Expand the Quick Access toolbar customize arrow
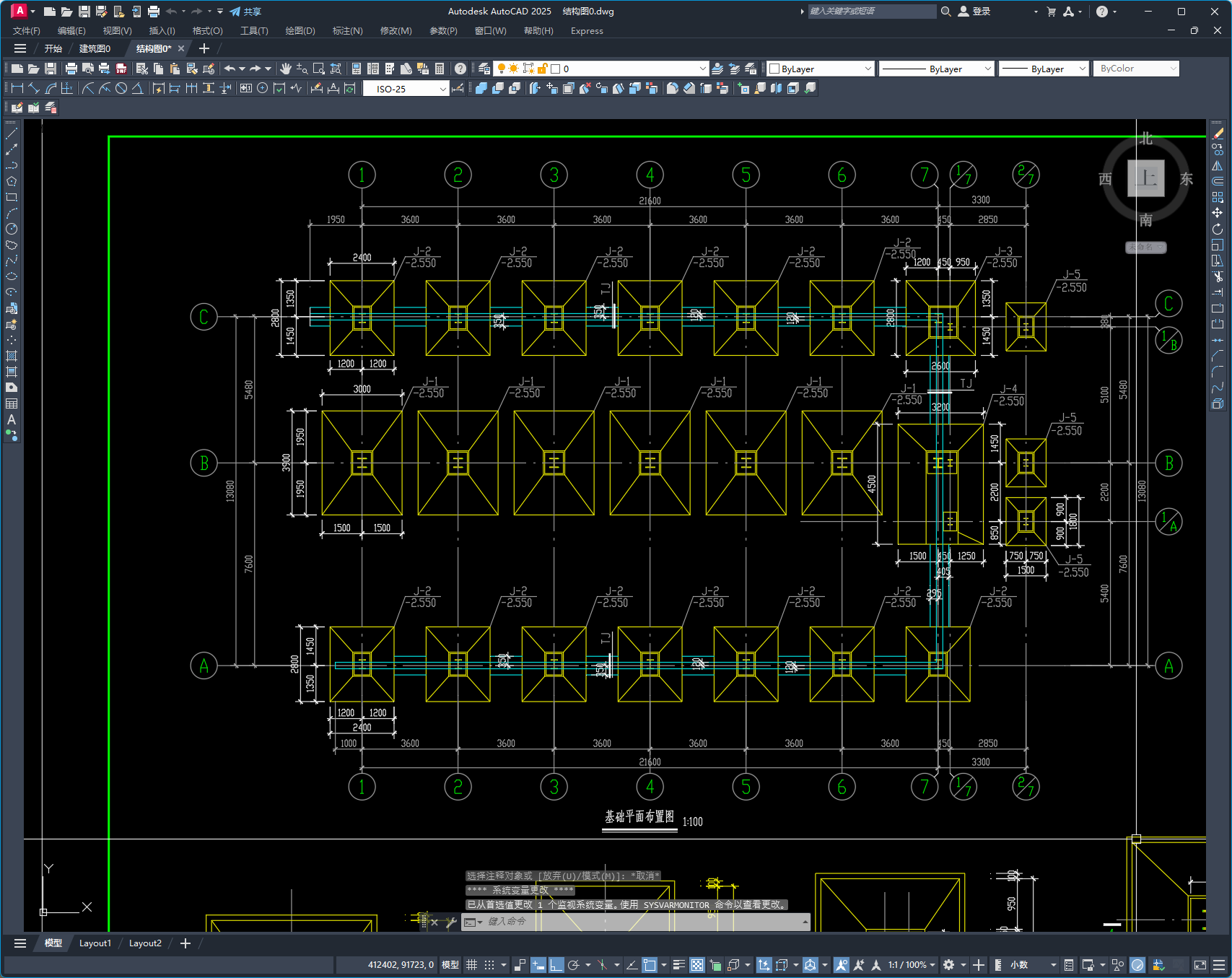This screenshot has width=1232, height=978. point(220,12)
